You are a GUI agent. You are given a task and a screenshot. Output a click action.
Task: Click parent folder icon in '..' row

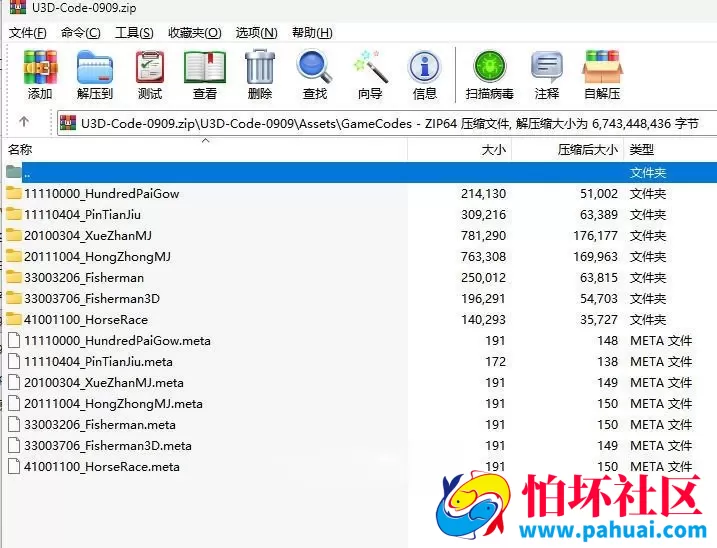14,172
